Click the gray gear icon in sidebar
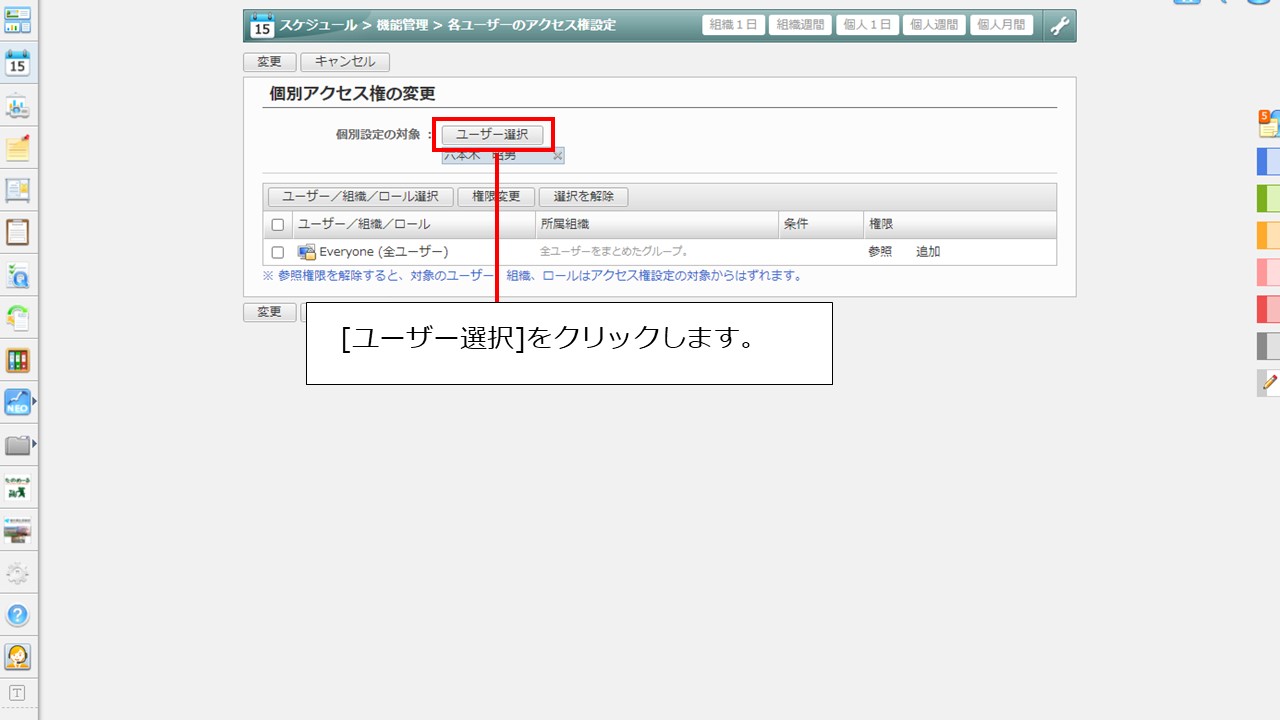This screenshot has height=720, width=1280. click(x=17, y=573)
